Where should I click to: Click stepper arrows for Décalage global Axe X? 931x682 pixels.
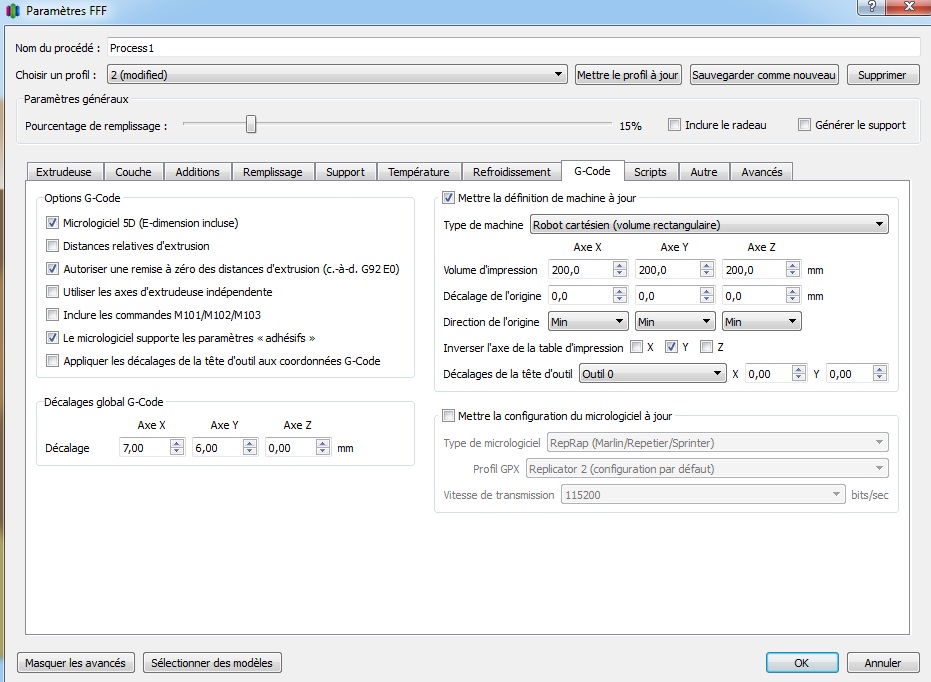(177, 448)
